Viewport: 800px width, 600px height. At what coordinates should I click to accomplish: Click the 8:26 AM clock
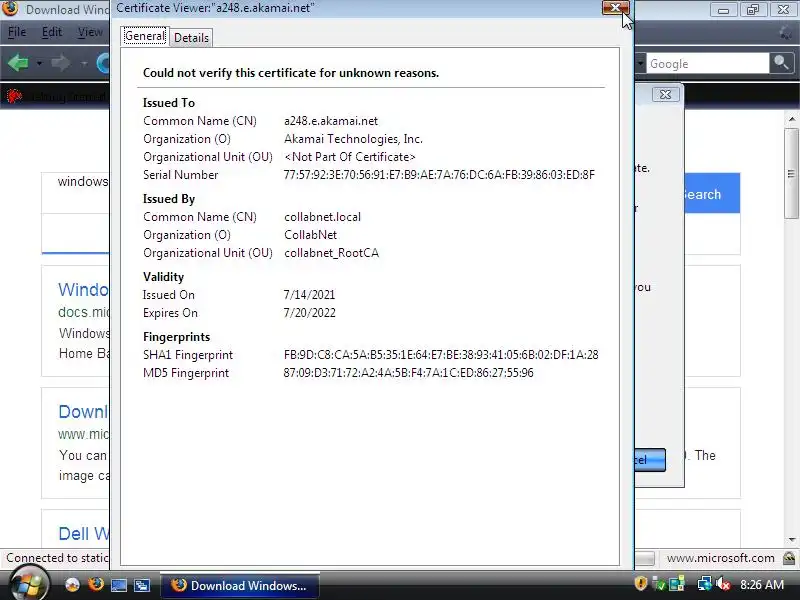762,585
